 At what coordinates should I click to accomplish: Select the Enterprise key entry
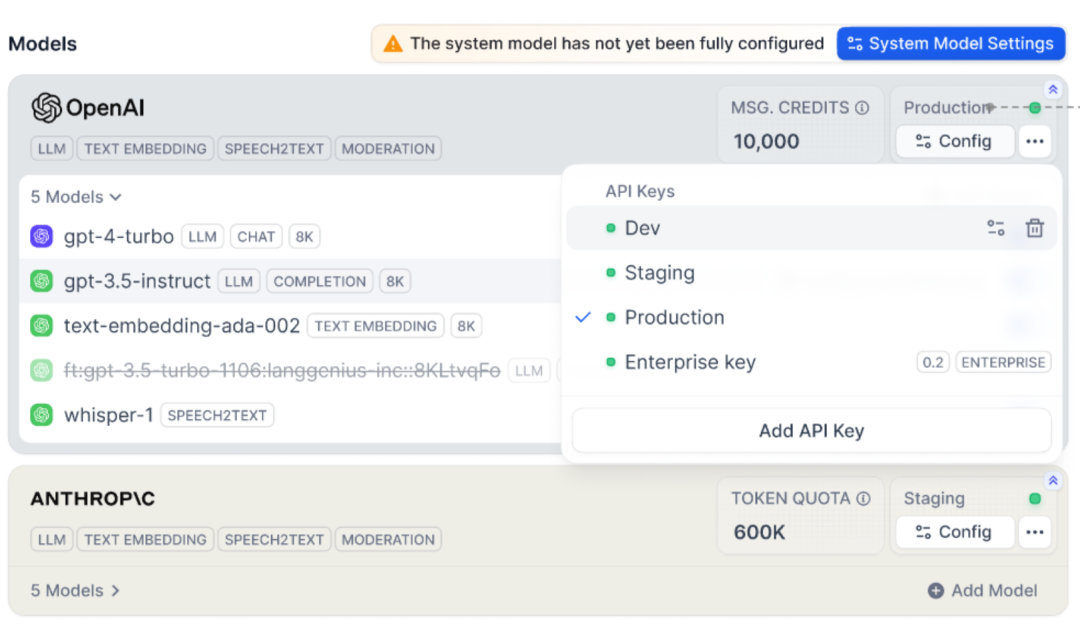[x=691, y=362]
